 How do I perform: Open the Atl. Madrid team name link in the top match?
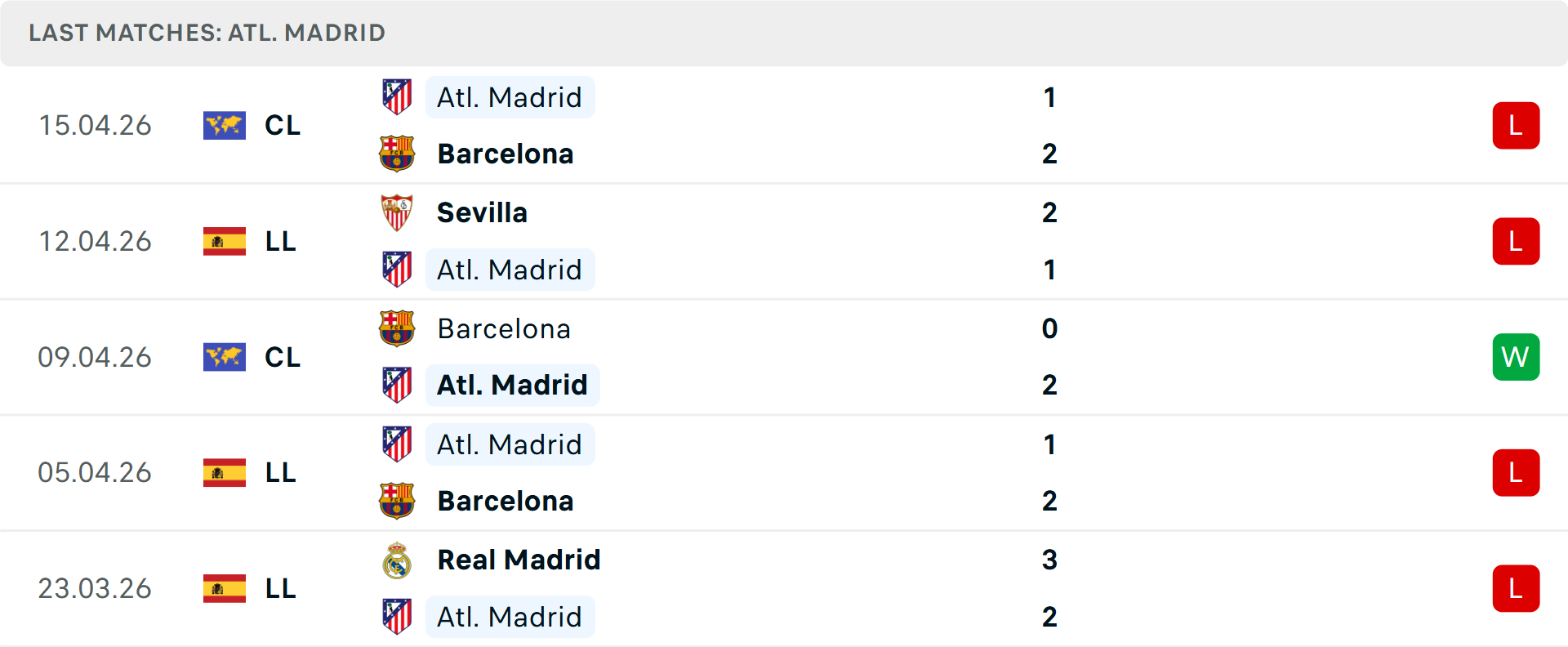point(510,96)
